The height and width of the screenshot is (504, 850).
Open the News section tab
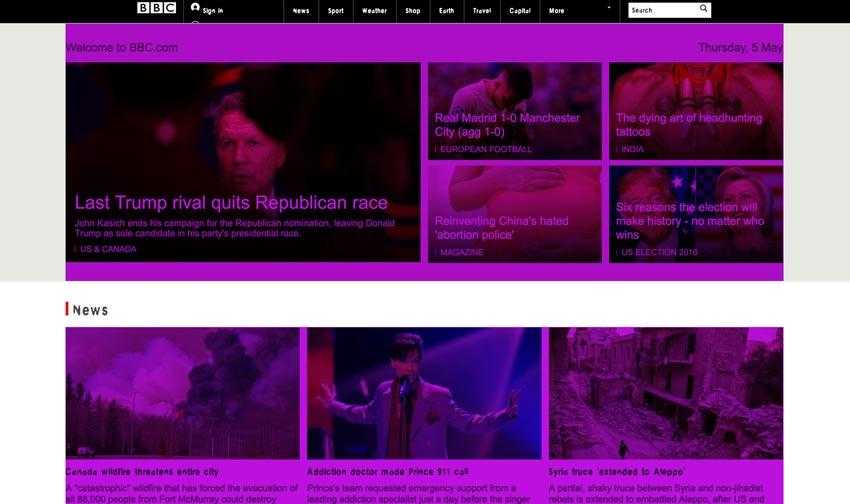pyautogui.click(x=301, y=11)
